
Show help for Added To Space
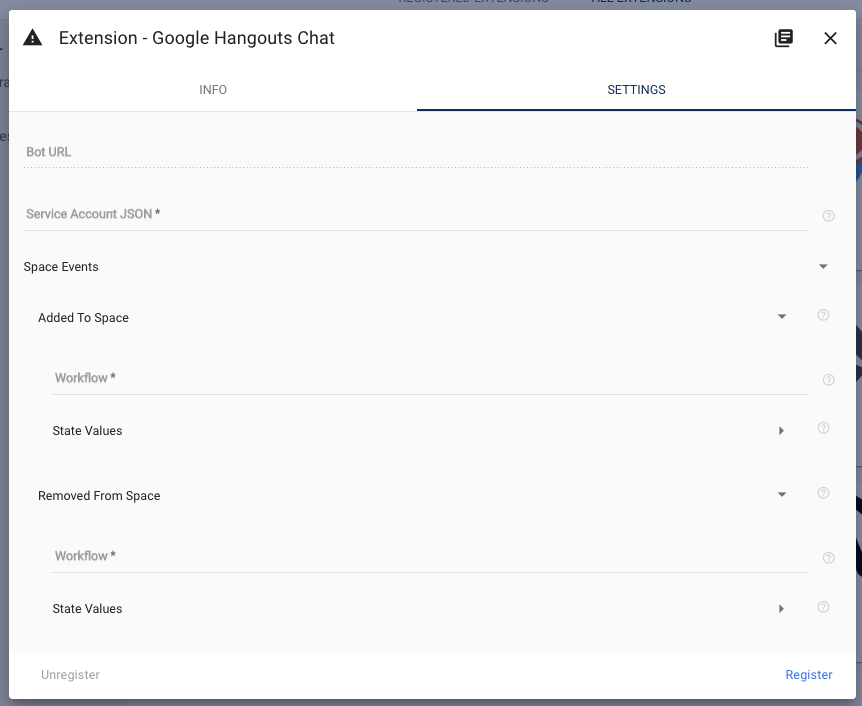[823, 315]
